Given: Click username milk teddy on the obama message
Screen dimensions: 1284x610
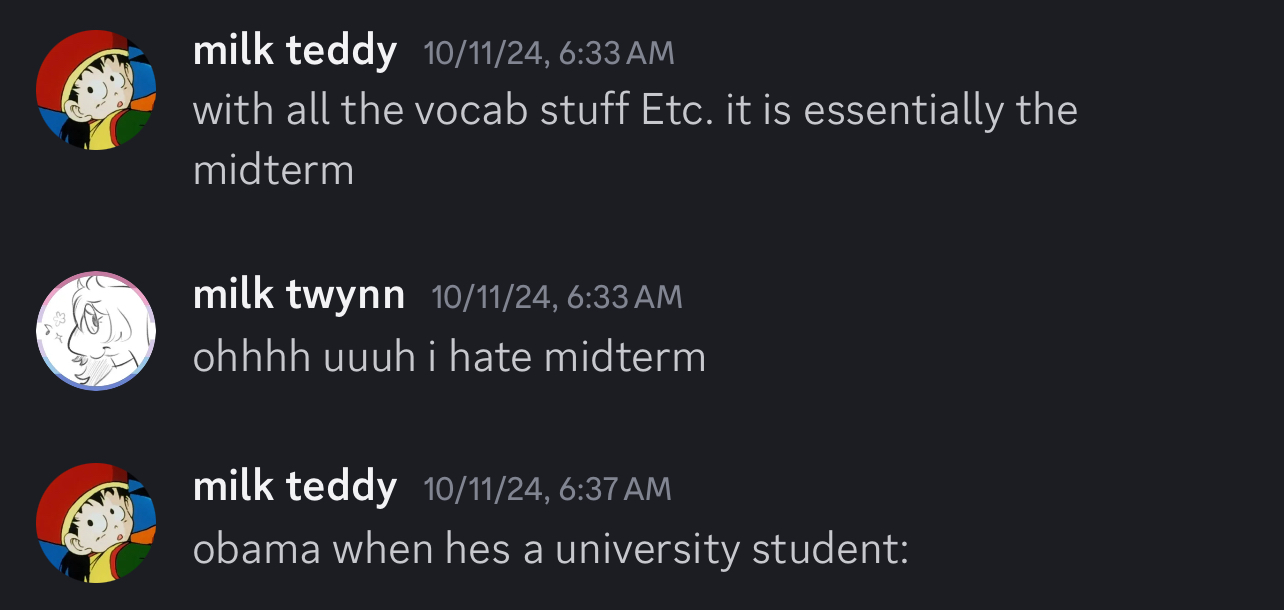Looking at the screenshot, I should pyautogui.click(x=295, y=486).
